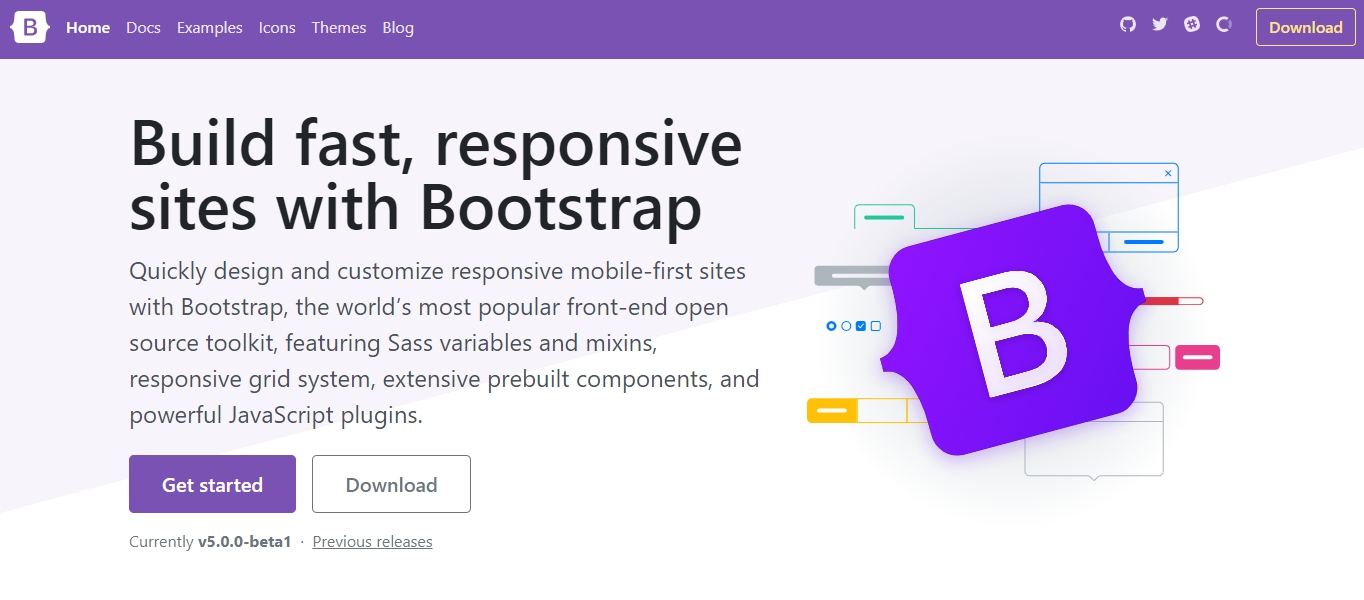Go to the Examples page
Screen dimensions: 1364x600
(x=209, y=27)
